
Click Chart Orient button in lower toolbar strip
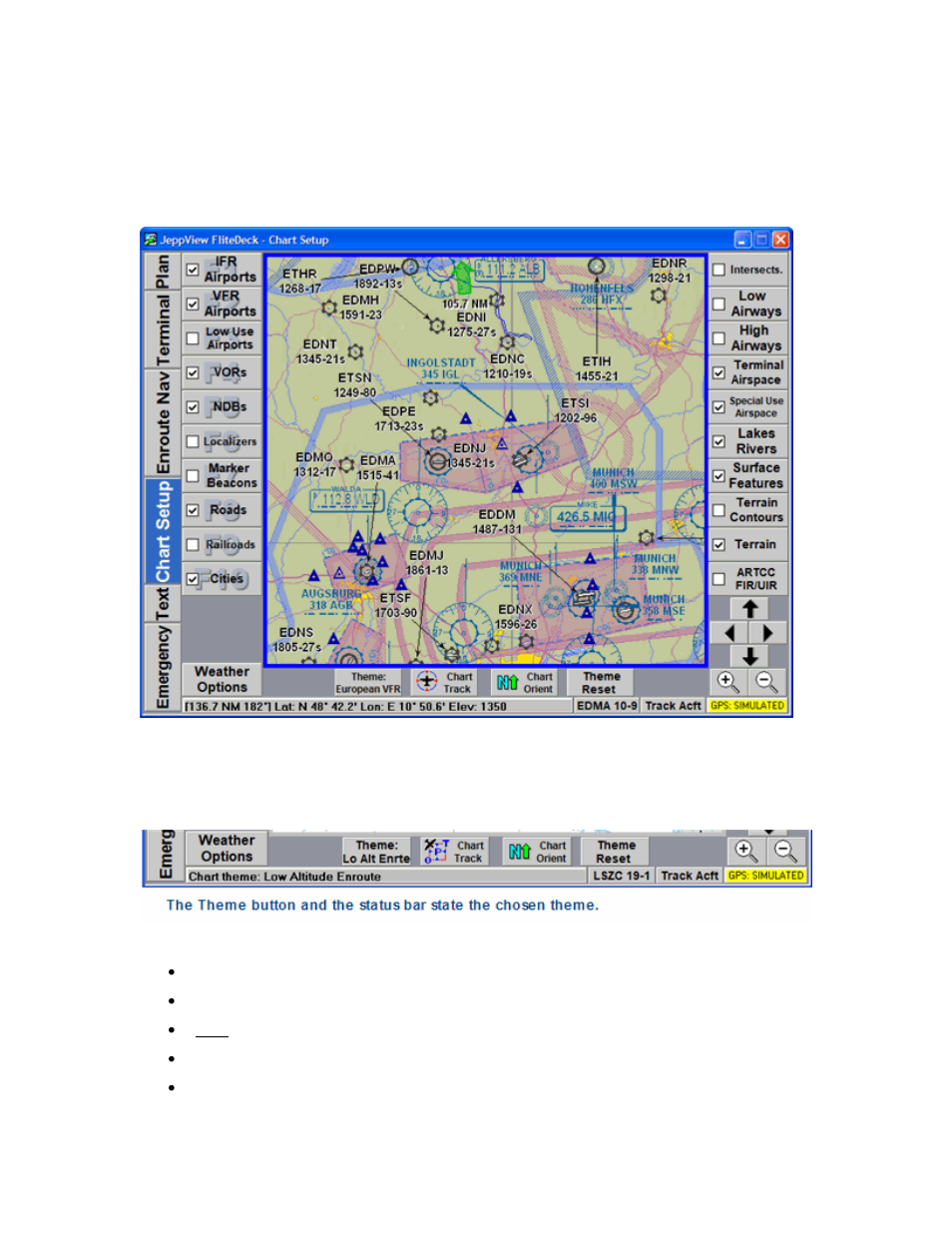(537, 851)
